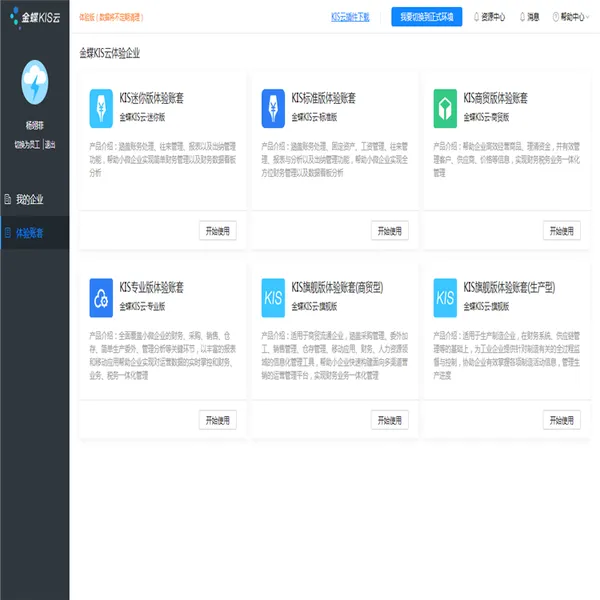Start using KIS旗舰版体验账套(生产型)
Screen dimensions: 600x600
pyautogui.click(x=562, y=420)
